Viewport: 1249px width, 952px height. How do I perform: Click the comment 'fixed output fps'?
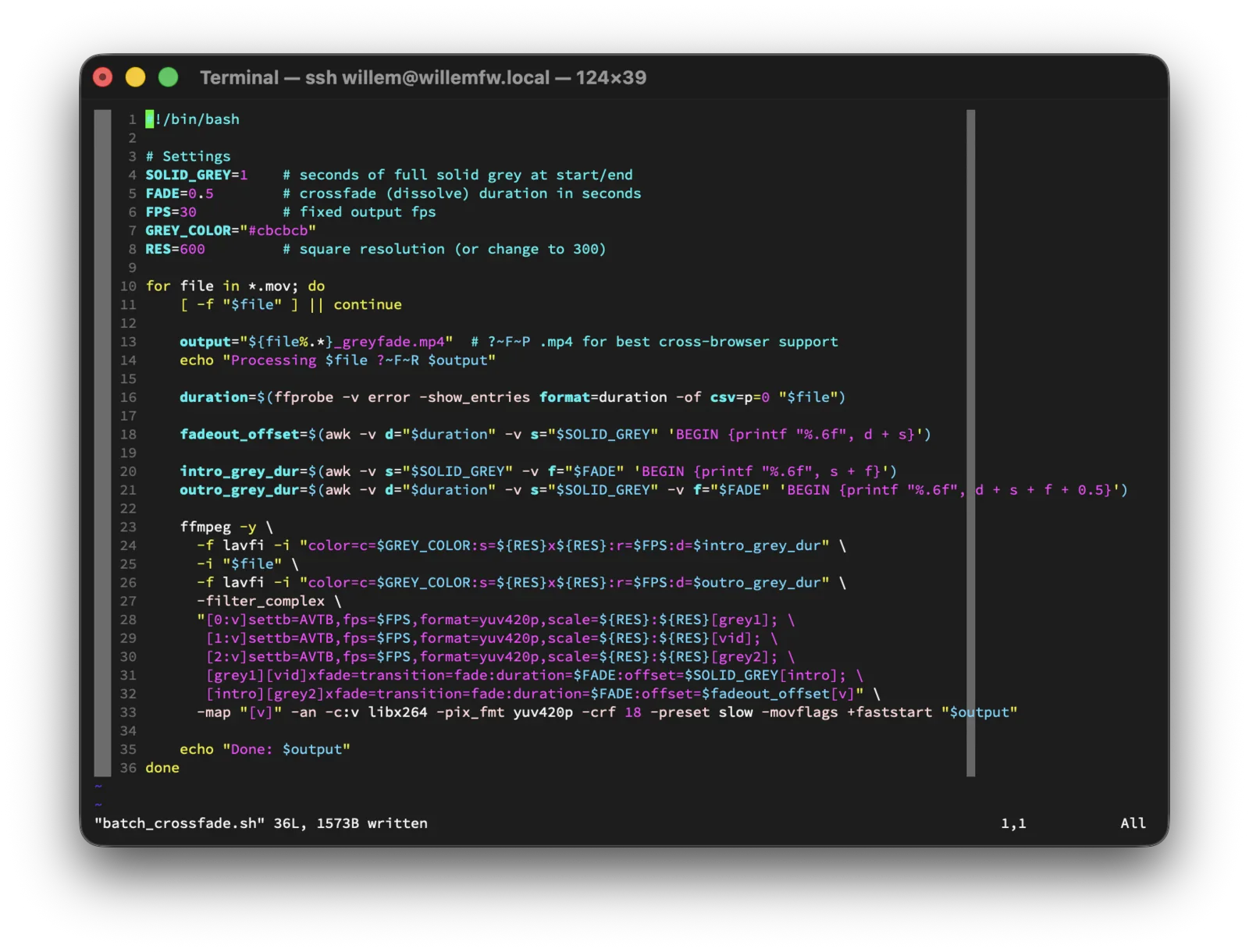click(368, 212)
